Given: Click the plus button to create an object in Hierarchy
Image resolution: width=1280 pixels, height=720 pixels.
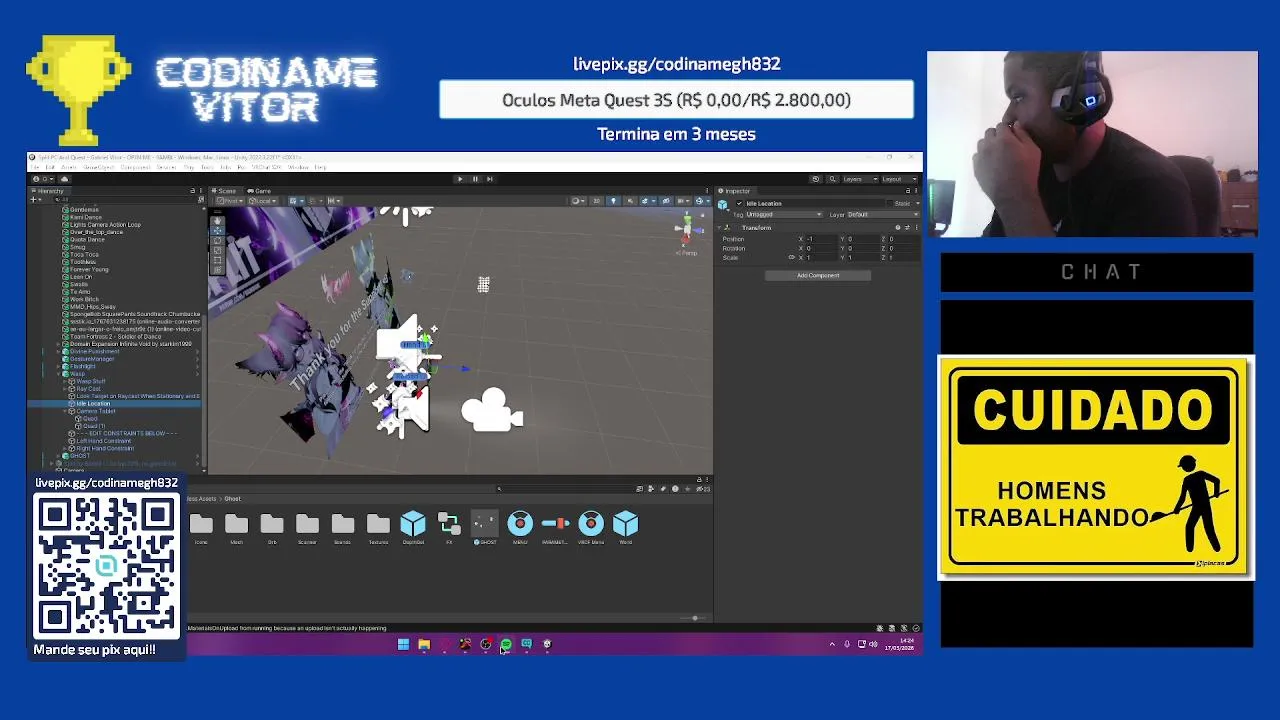Looking at the screenshot, I should pyautogui.click(x=33, y=200).
